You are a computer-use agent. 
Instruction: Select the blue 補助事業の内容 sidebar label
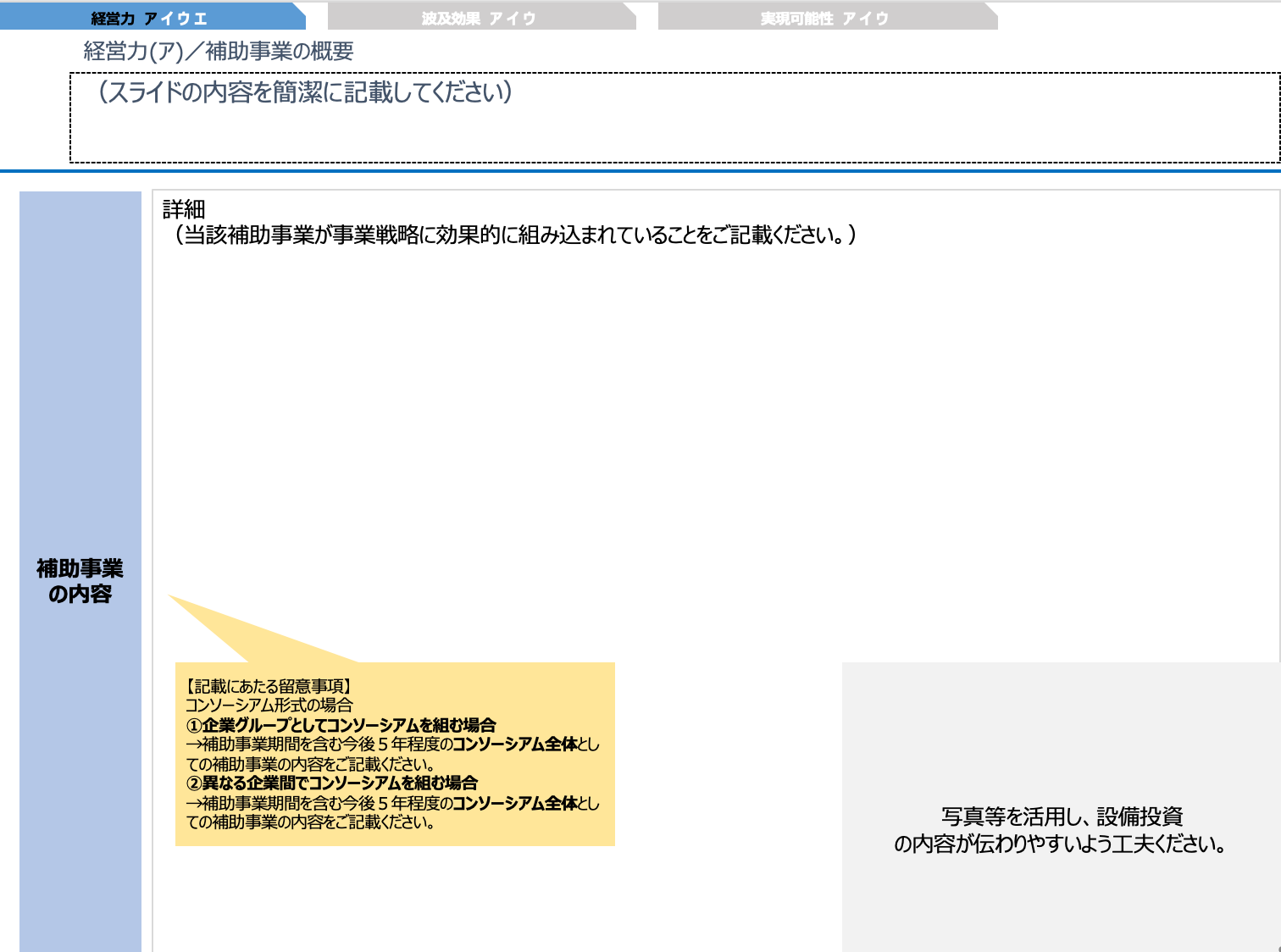tap(80, 581)
